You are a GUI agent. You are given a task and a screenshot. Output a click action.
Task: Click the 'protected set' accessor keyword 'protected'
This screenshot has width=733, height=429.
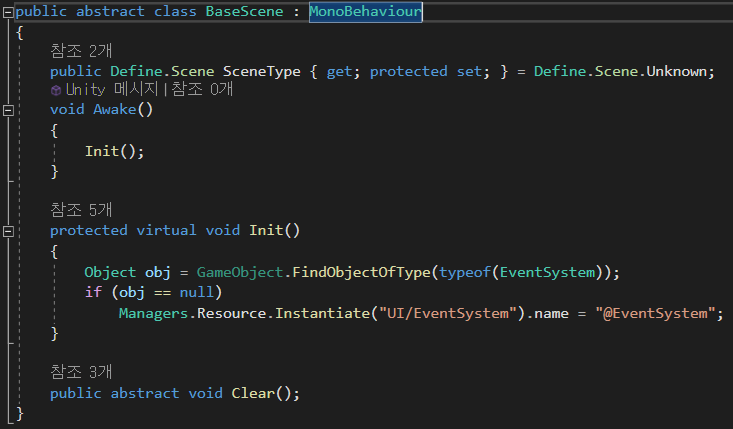click(409, 72)
